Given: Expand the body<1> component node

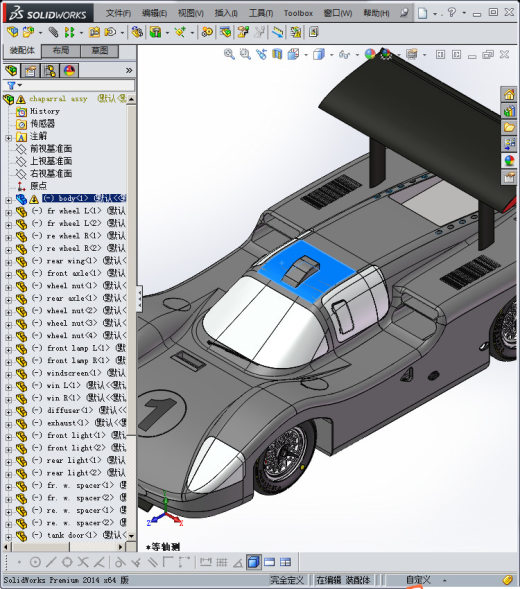Looking at the screenshot, I should [8, 200].
